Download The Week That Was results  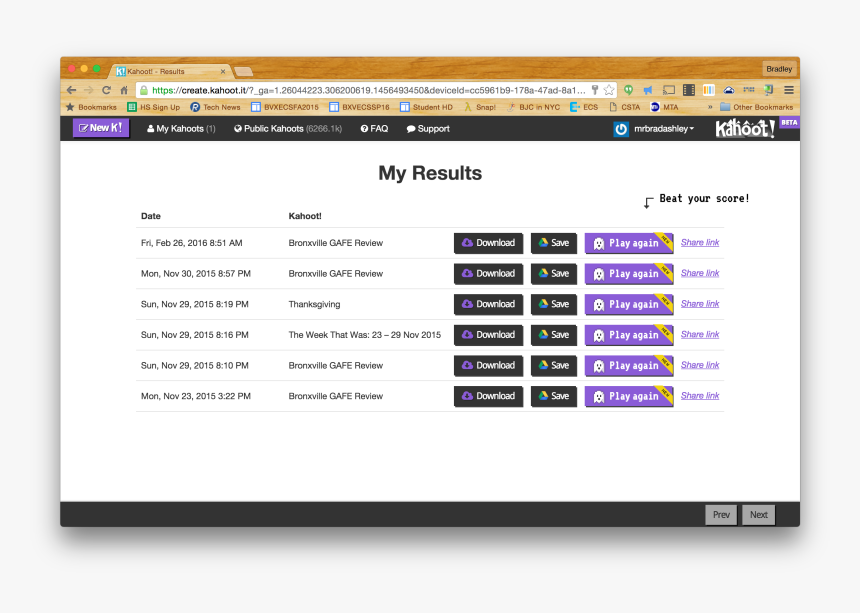(x=488, y=335)
